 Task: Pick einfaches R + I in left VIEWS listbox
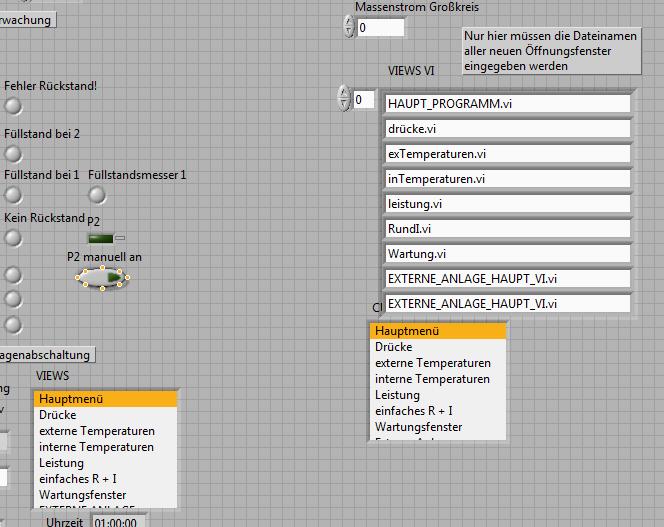tap(105, 479)
